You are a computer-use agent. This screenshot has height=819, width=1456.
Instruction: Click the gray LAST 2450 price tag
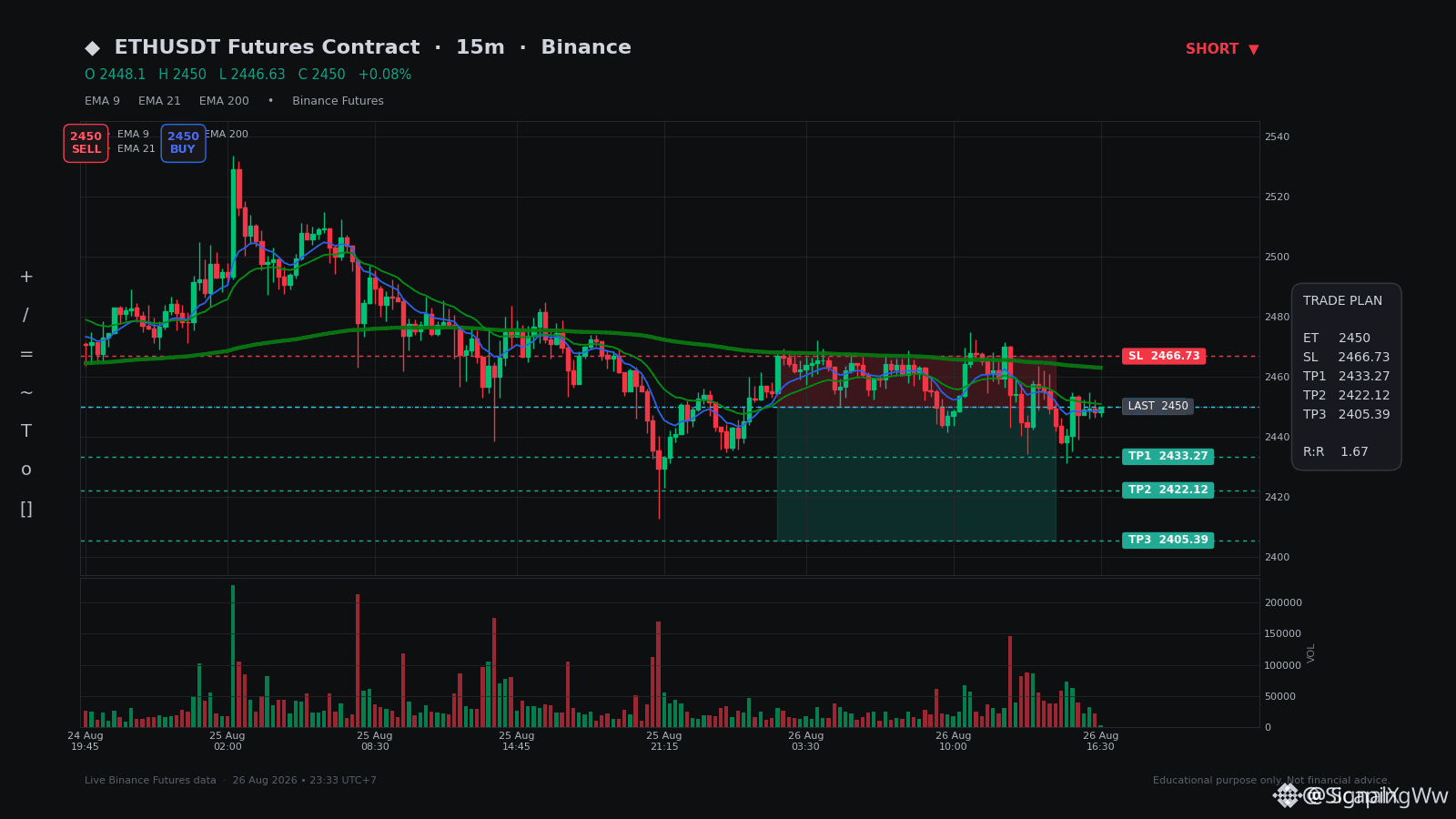[x=1158, y=406]
